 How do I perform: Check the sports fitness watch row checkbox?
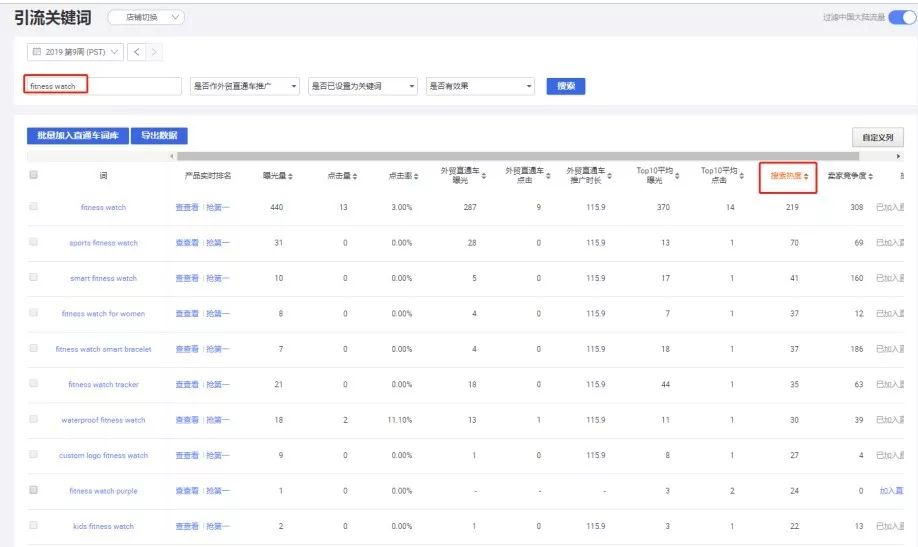(33, 242)
